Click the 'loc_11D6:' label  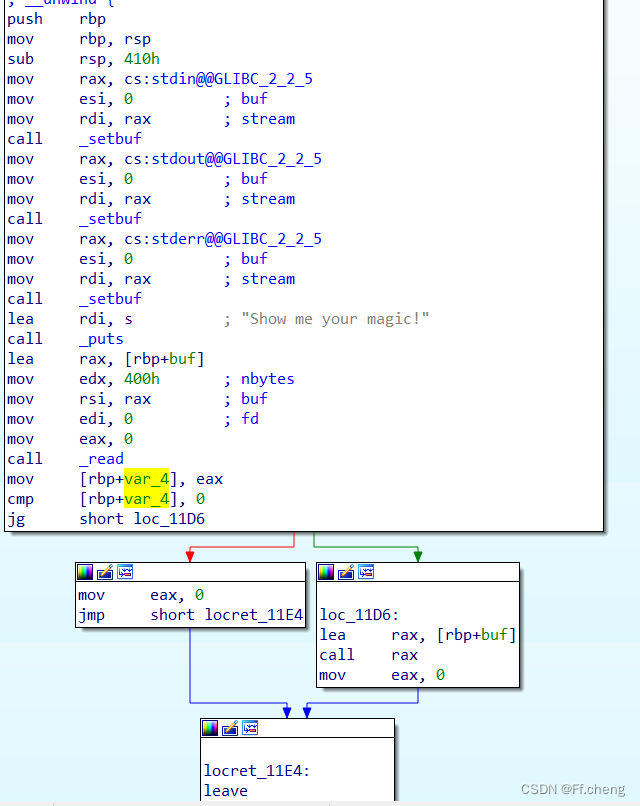pyautogui.click(x=359, y=615)
